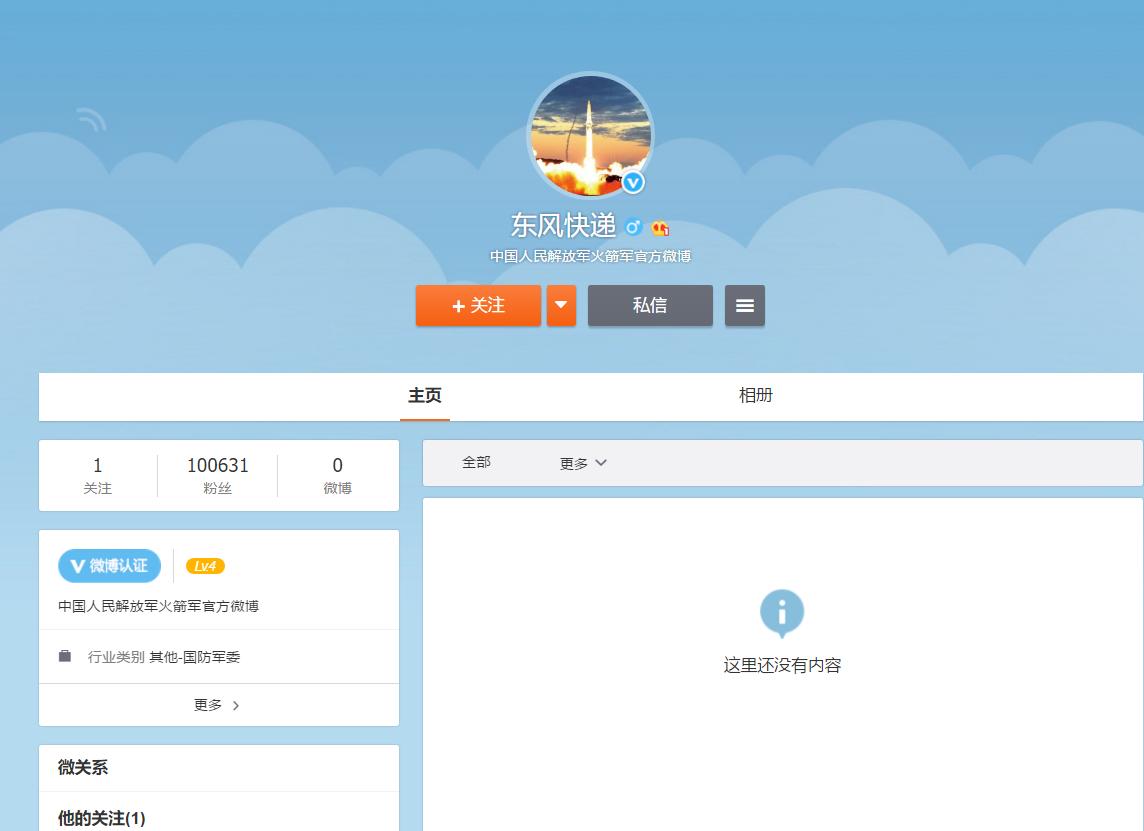This screenshot has height=831, width=1144.
Task: Click the briefcase icon next to 行业类别
Action: click(x=65, y=656)
